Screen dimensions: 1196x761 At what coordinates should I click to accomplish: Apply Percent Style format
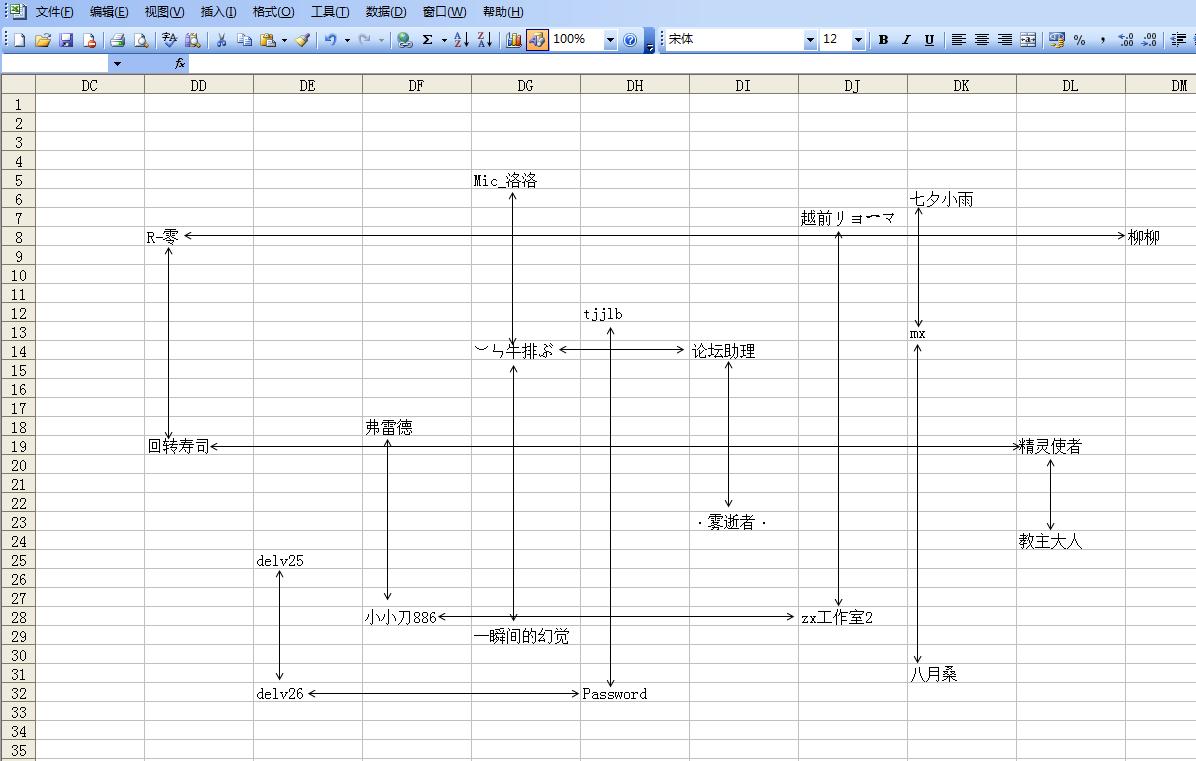click(1079, 40)
